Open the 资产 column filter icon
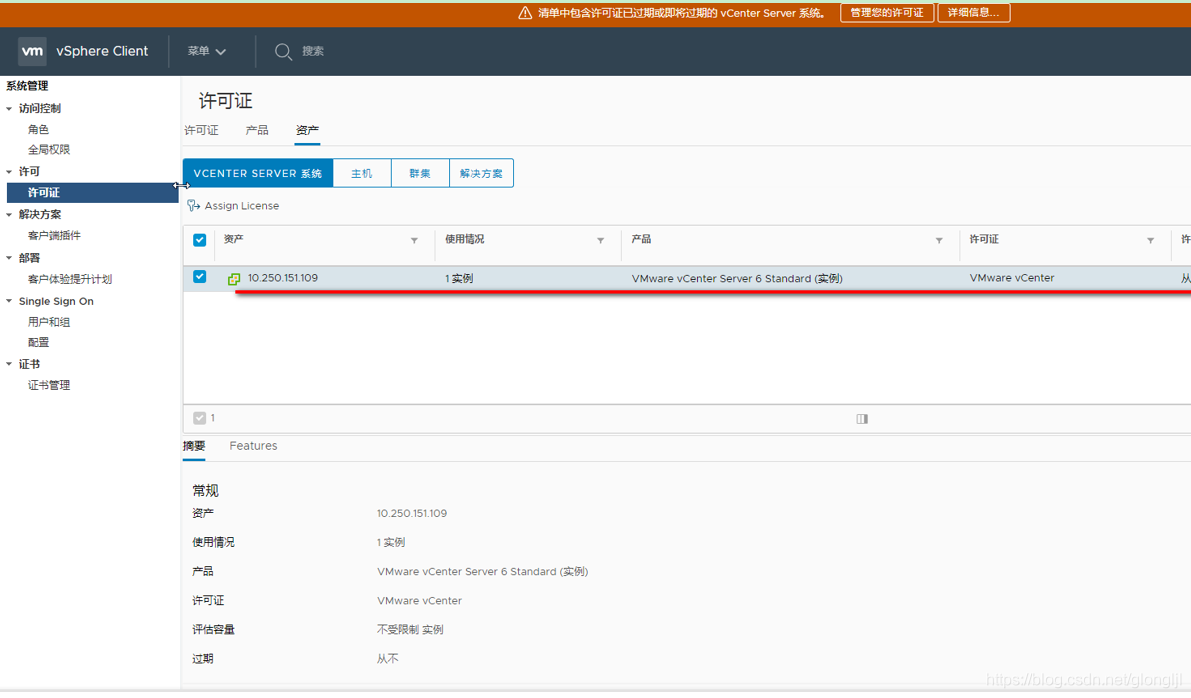The height and width of the screenshot is (698, 1191). click(x=414, y=241)
